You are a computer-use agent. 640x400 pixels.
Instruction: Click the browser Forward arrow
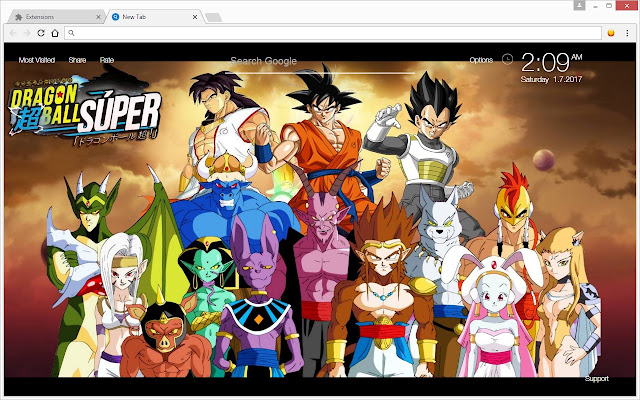pos(27,33)
